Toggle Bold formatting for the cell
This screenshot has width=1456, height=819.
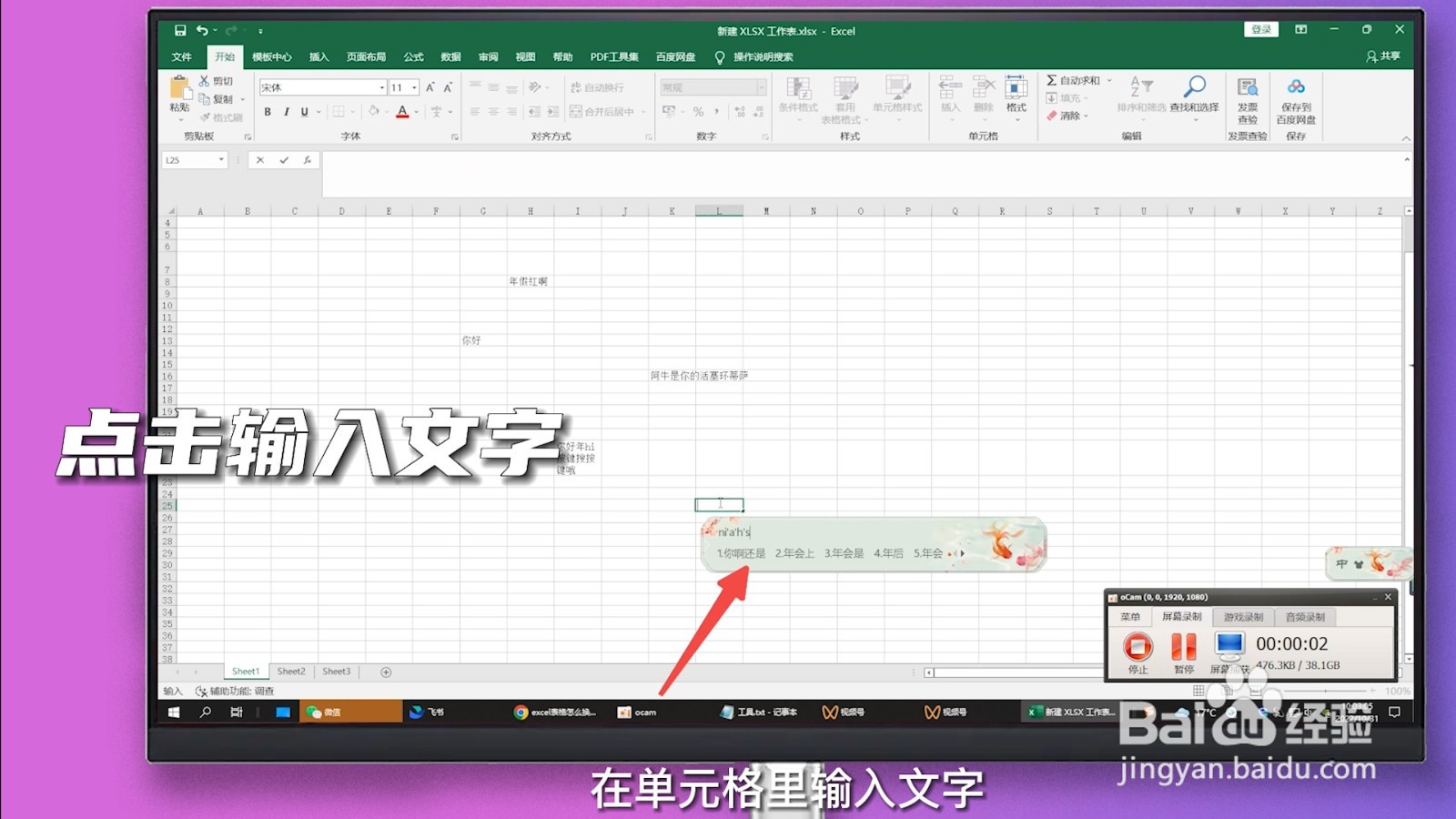coord(268,112)
